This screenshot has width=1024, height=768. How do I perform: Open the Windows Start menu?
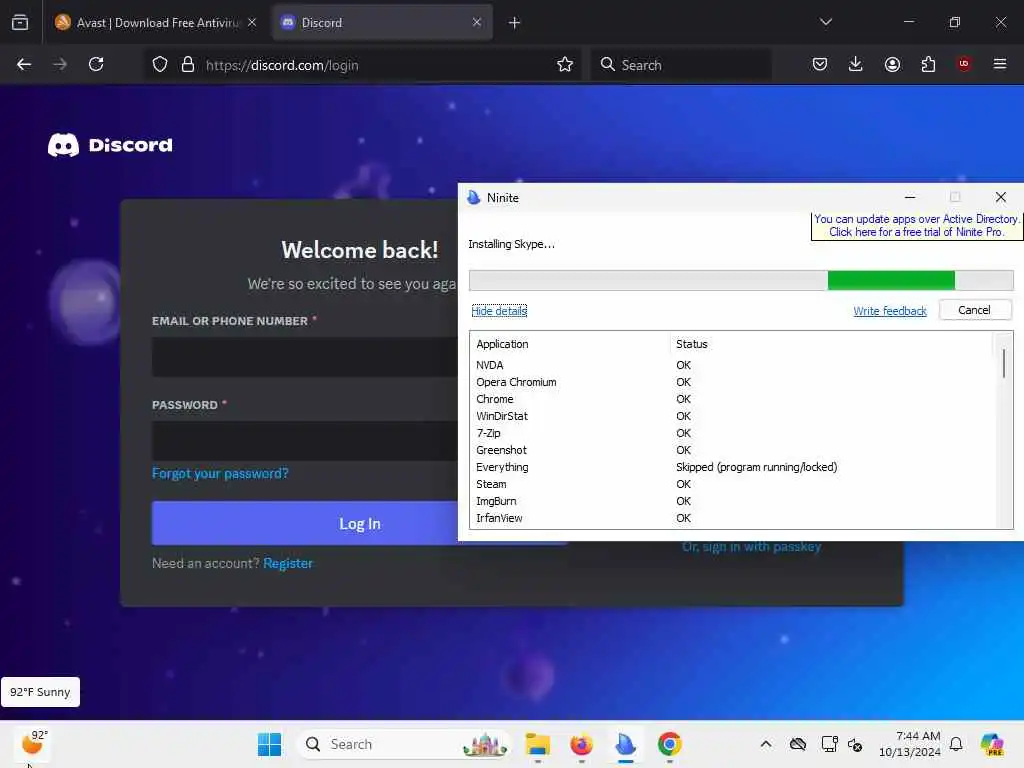(269, 744)
